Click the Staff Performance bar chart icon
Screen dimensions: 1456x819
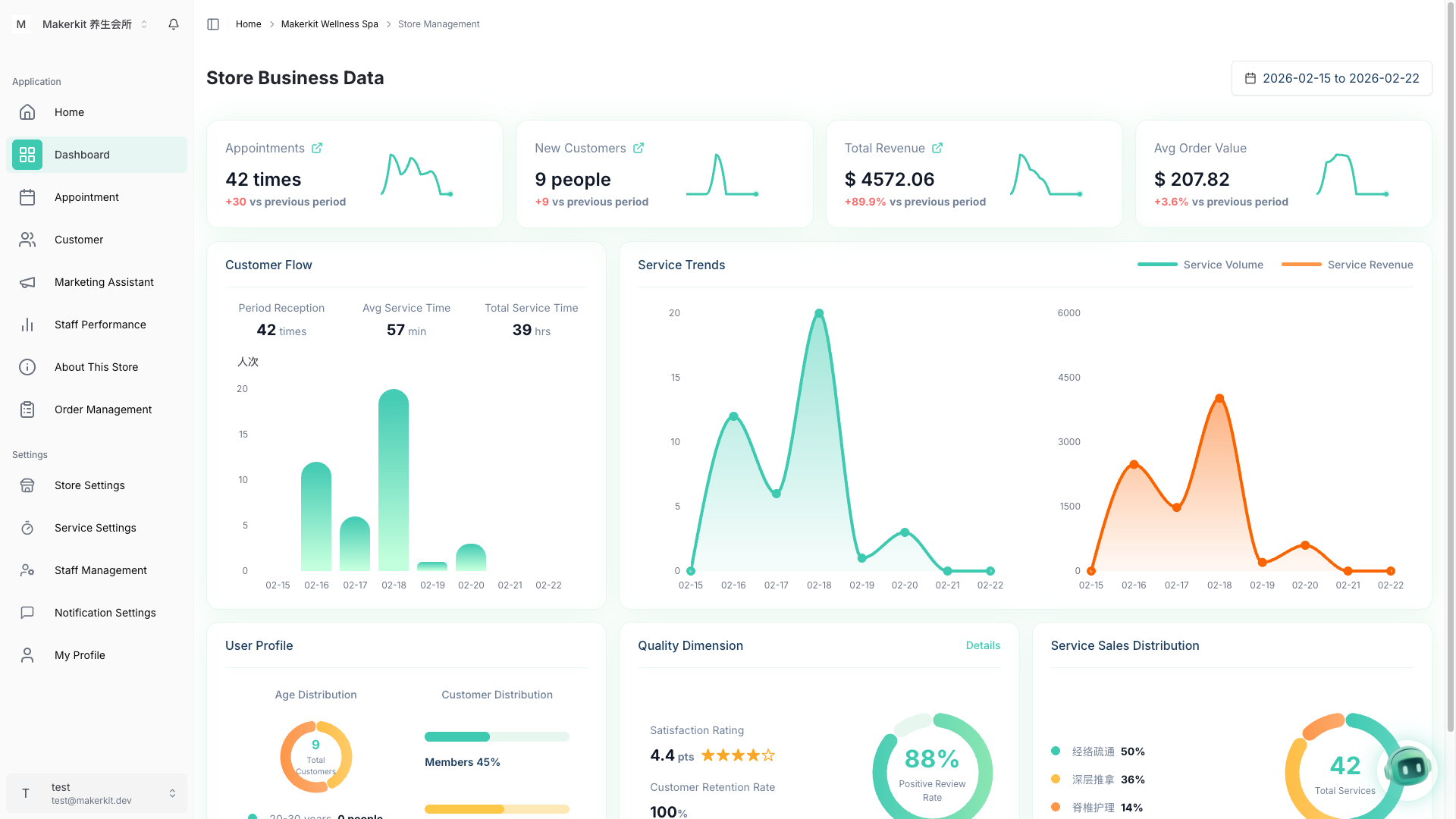(27, 325)
